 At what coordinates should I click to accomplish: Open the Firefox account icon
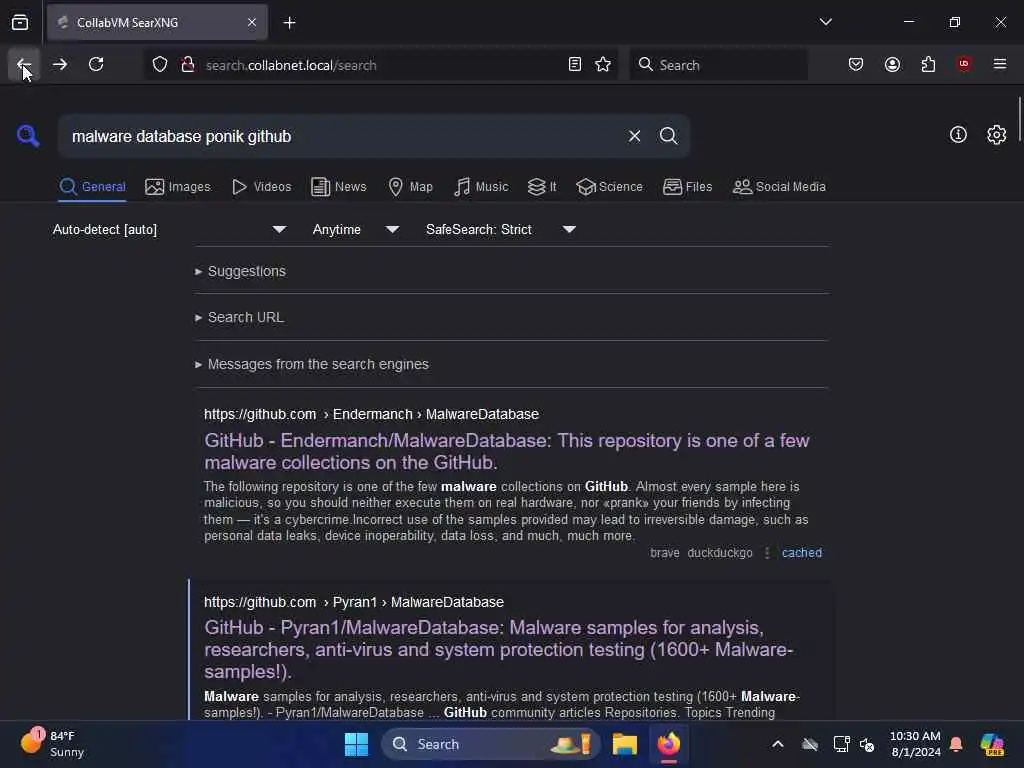(x=892, y=64)
